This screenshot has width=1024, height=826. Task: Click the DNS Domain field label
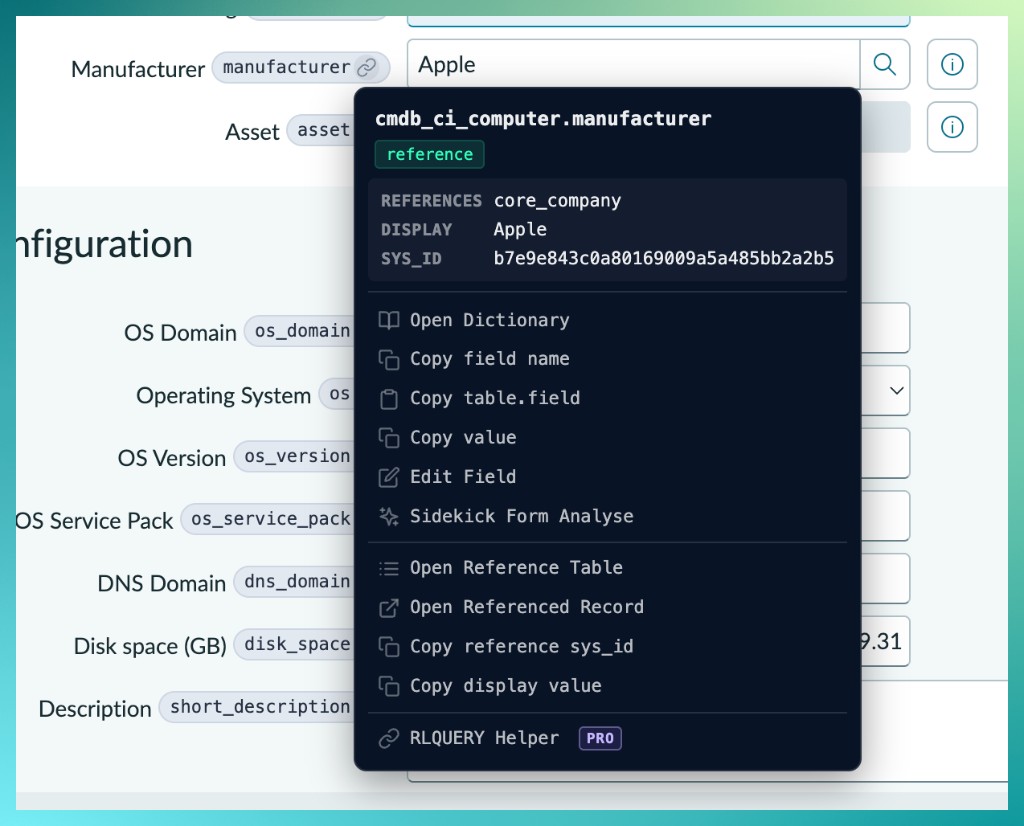point(162,583)
